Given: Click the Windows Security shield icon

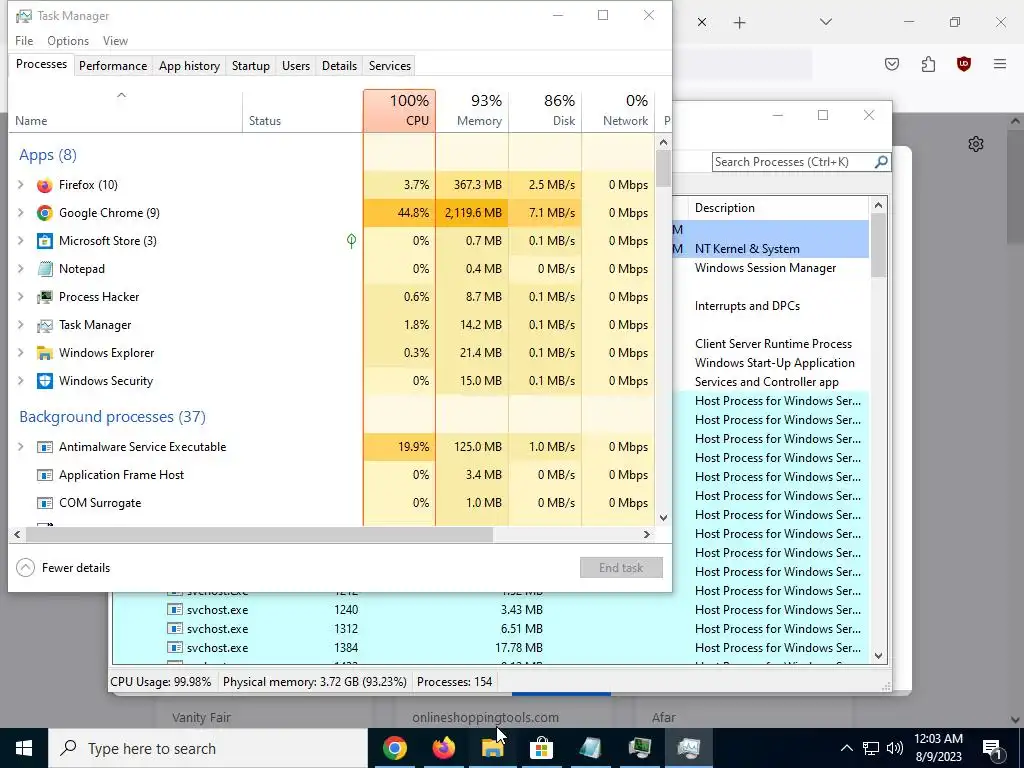Looking at the screenshot, I should [44, 381].
